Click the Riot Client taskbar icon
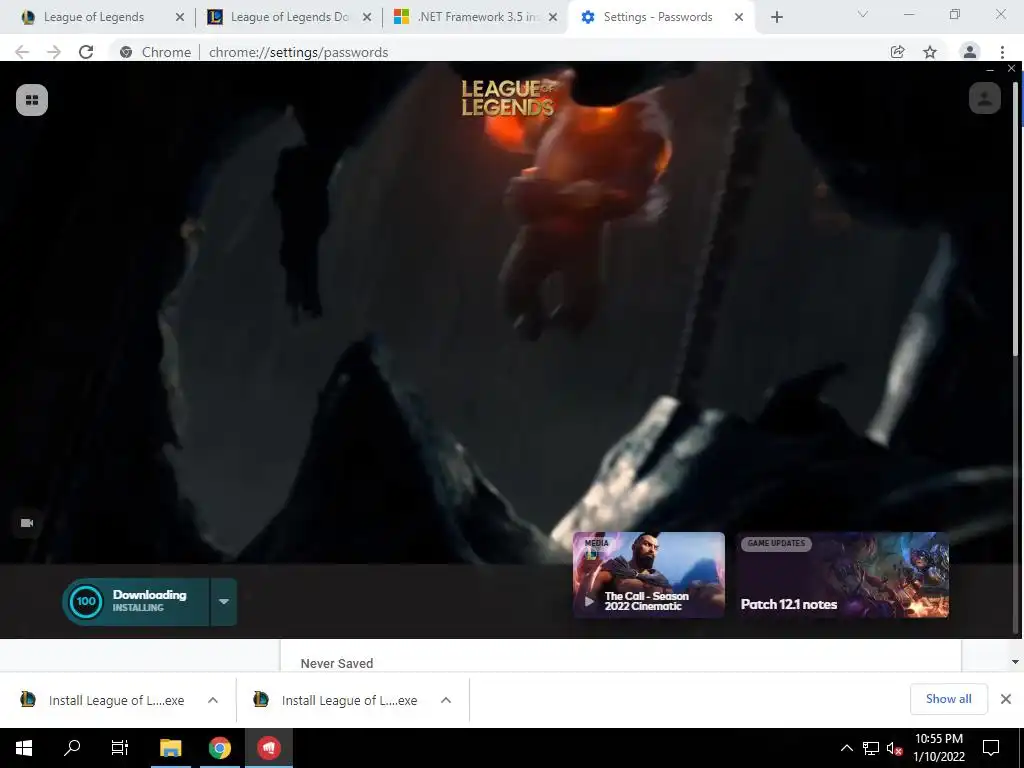The image size is (1024, 768). pyautogui.click(x=268, y=748)
